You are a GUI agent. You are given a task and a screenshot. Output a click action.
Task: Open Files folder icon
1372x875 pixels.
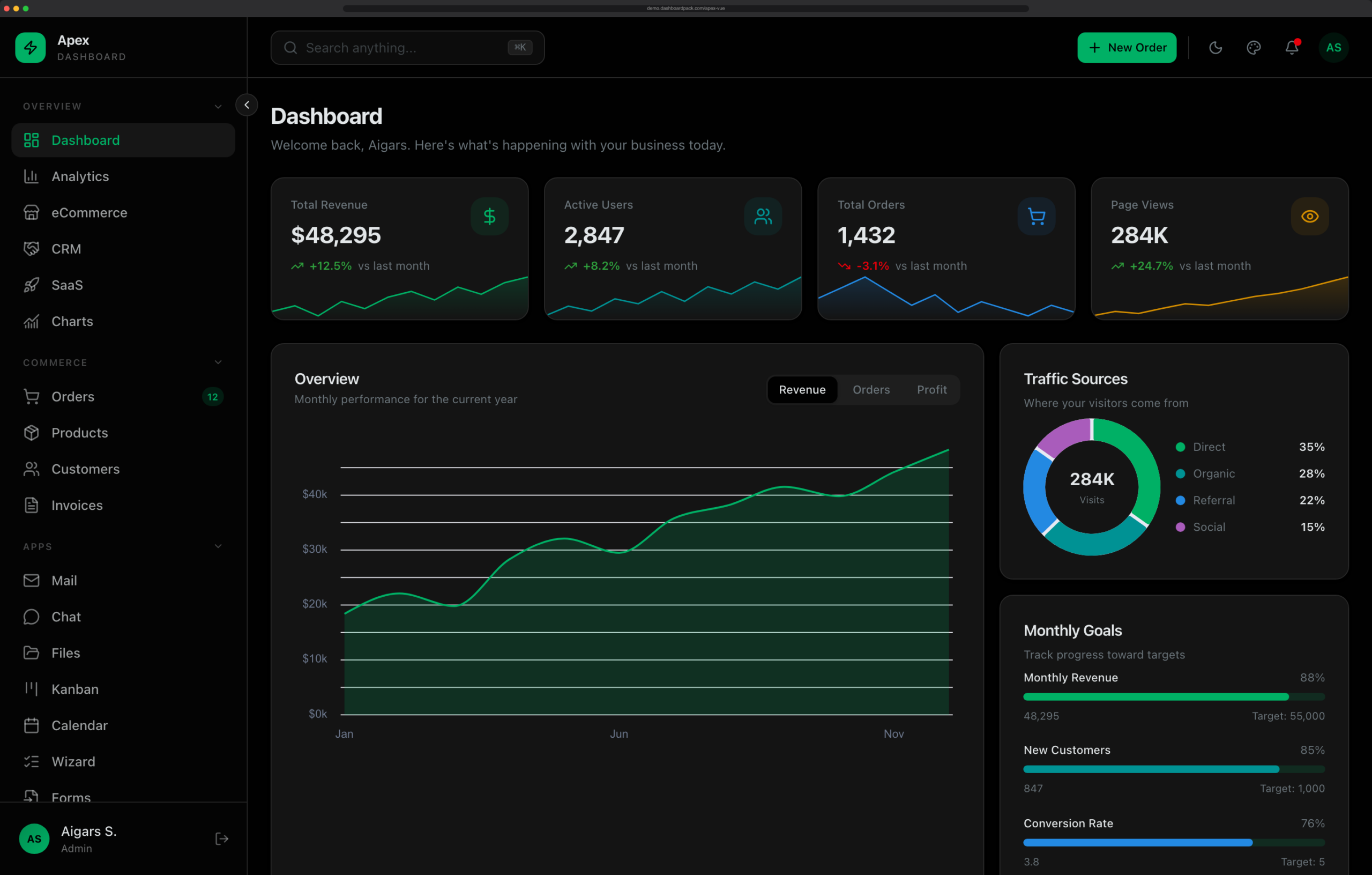31,652
